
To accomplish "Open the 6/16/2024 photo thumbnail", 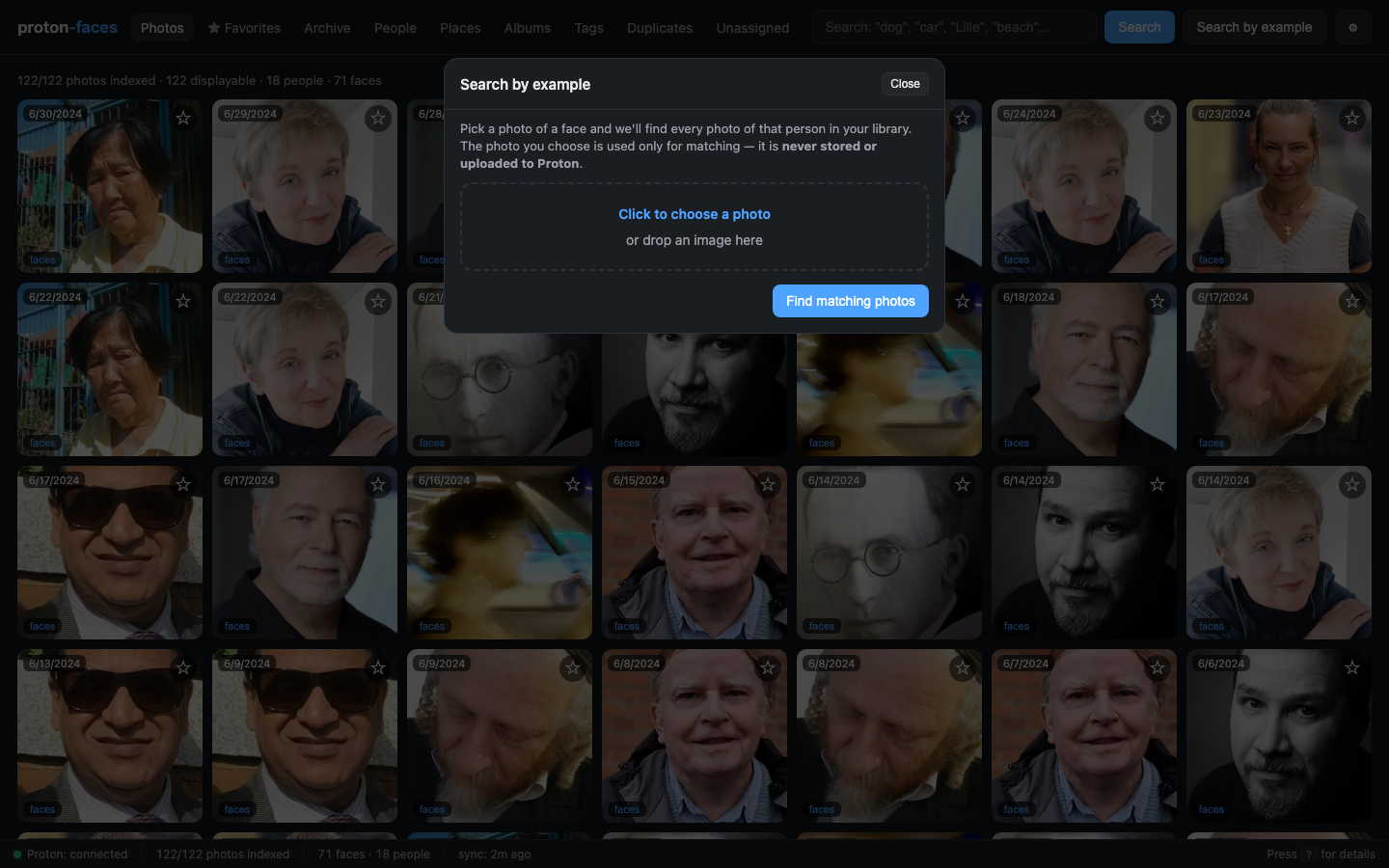I will tap(500, 553).
